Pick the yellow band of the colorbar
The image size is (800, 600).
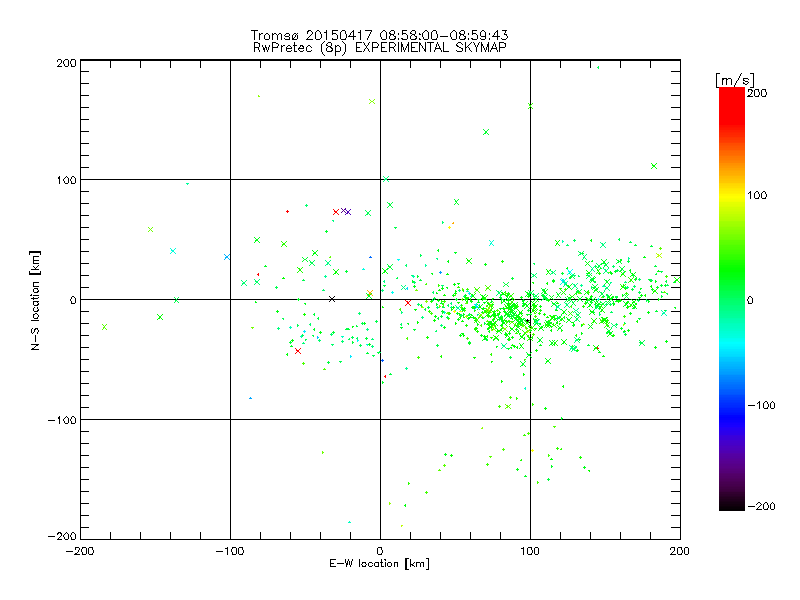(732, 195)
